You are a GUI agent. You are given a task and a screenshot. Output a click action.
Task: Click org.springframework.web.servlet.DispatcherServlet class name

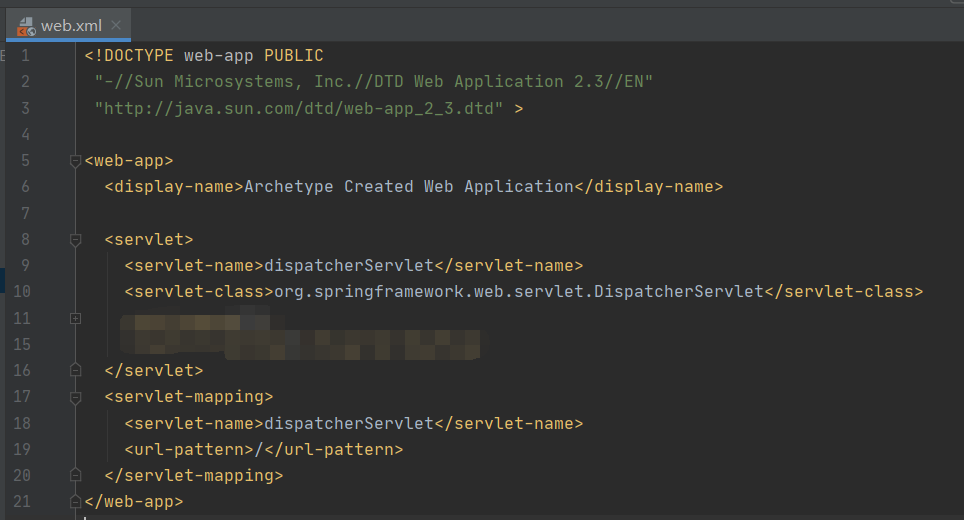coord(519,291)
